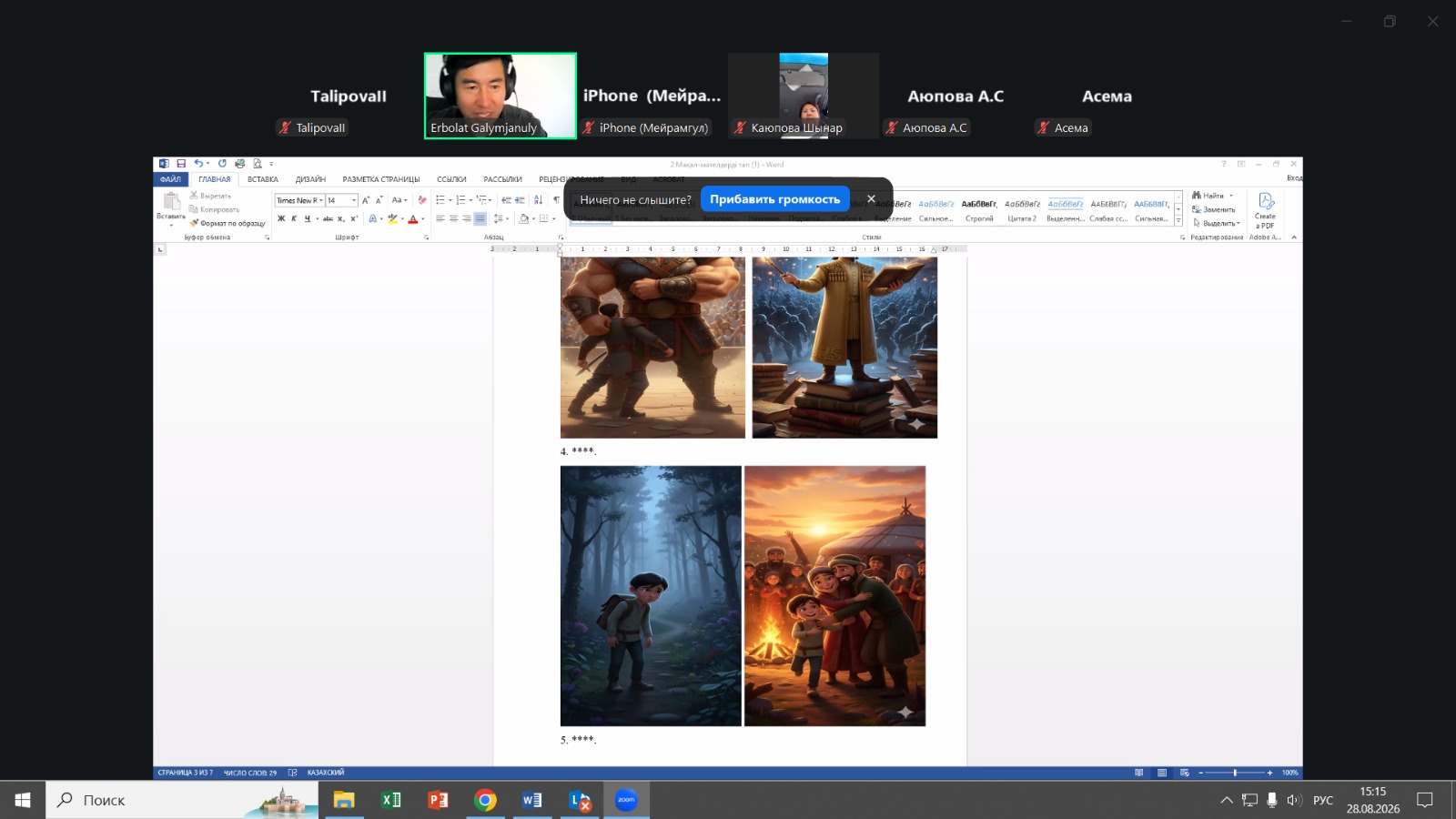1456x819 pixels.
Task: Expand the styles gallery
Action: click(1178, 221)
